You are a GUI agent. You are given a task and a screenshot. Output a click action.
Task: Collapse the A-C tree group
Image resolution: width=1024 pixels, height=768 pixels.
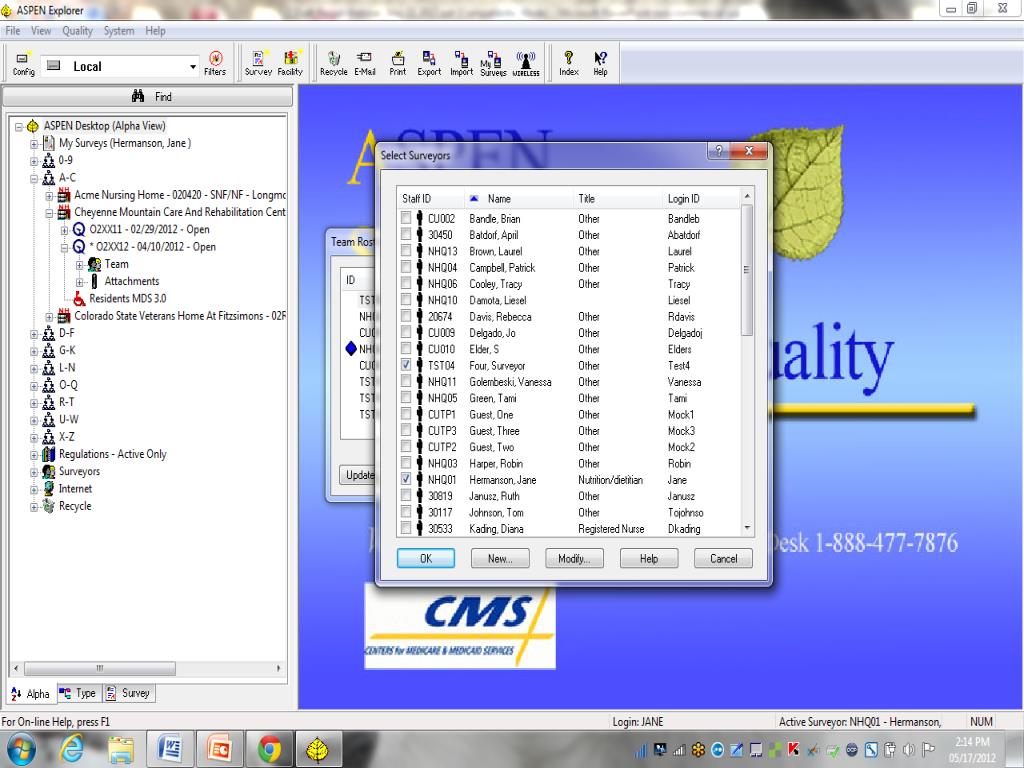[34, 178]
